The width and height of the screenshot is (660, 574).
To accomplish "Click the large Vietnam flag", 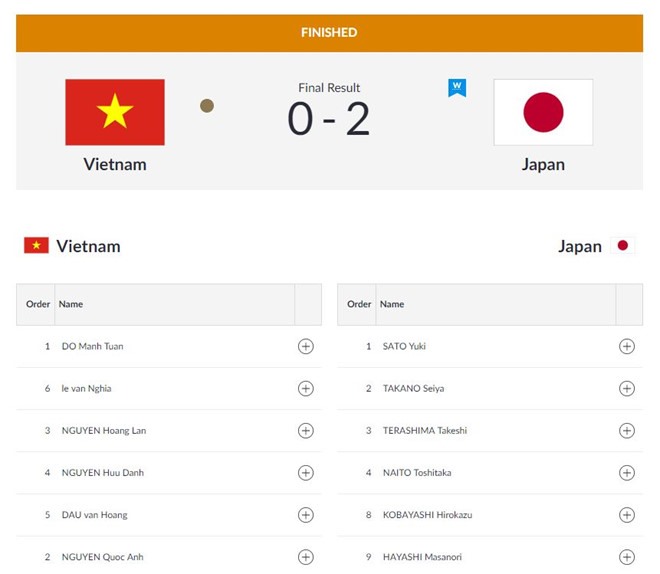I will pyautogui.click(x=115, y=112).
